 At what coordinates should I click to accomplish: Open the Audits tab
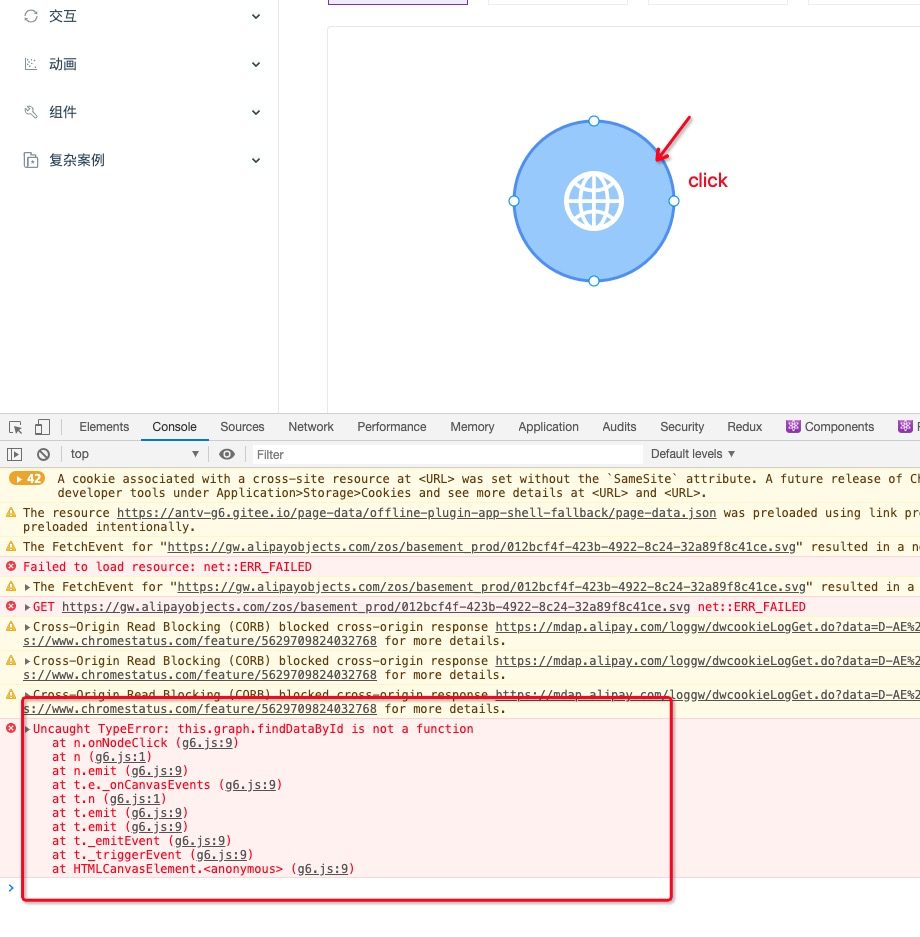pos(619,427)
